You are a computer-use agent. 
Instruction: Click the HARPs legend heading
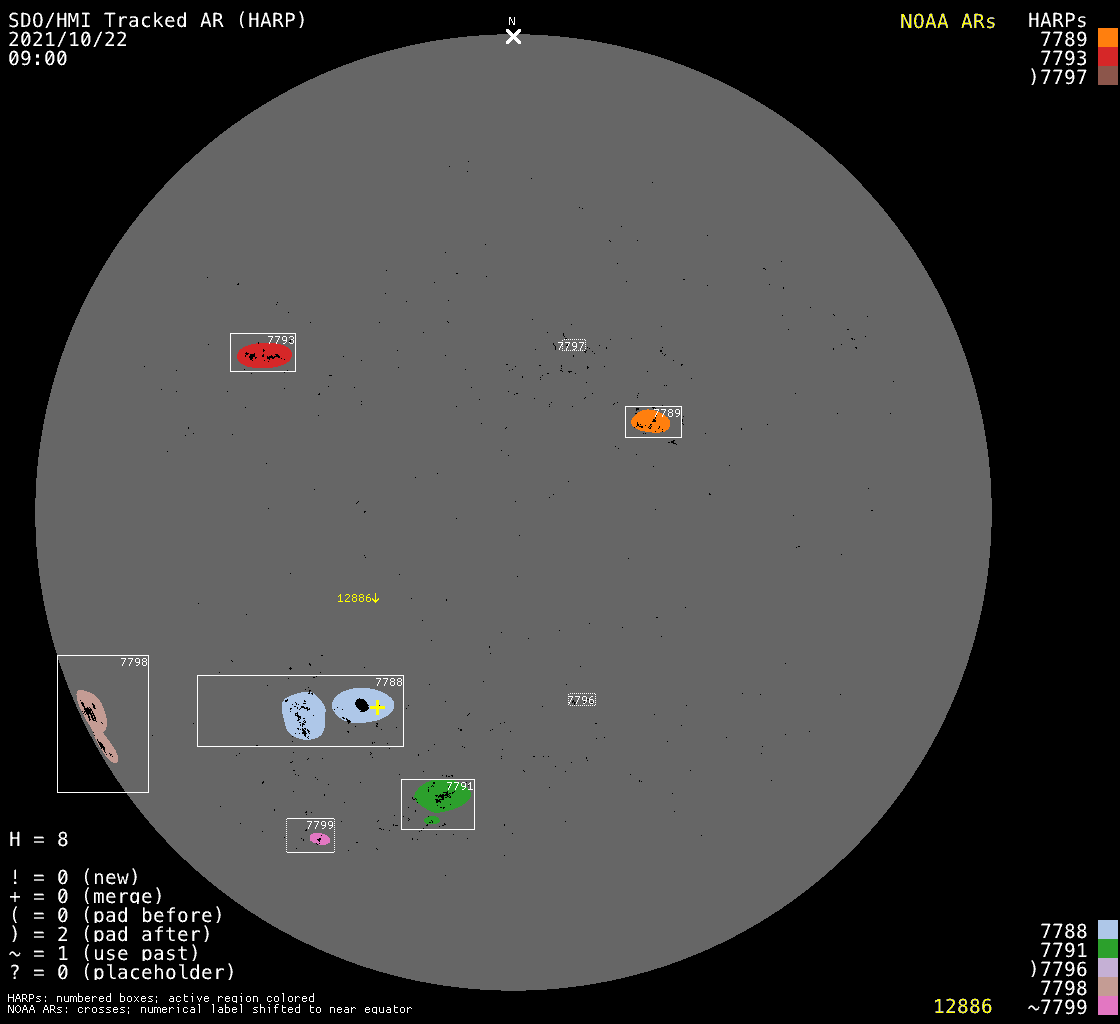tap(1057, 21)
